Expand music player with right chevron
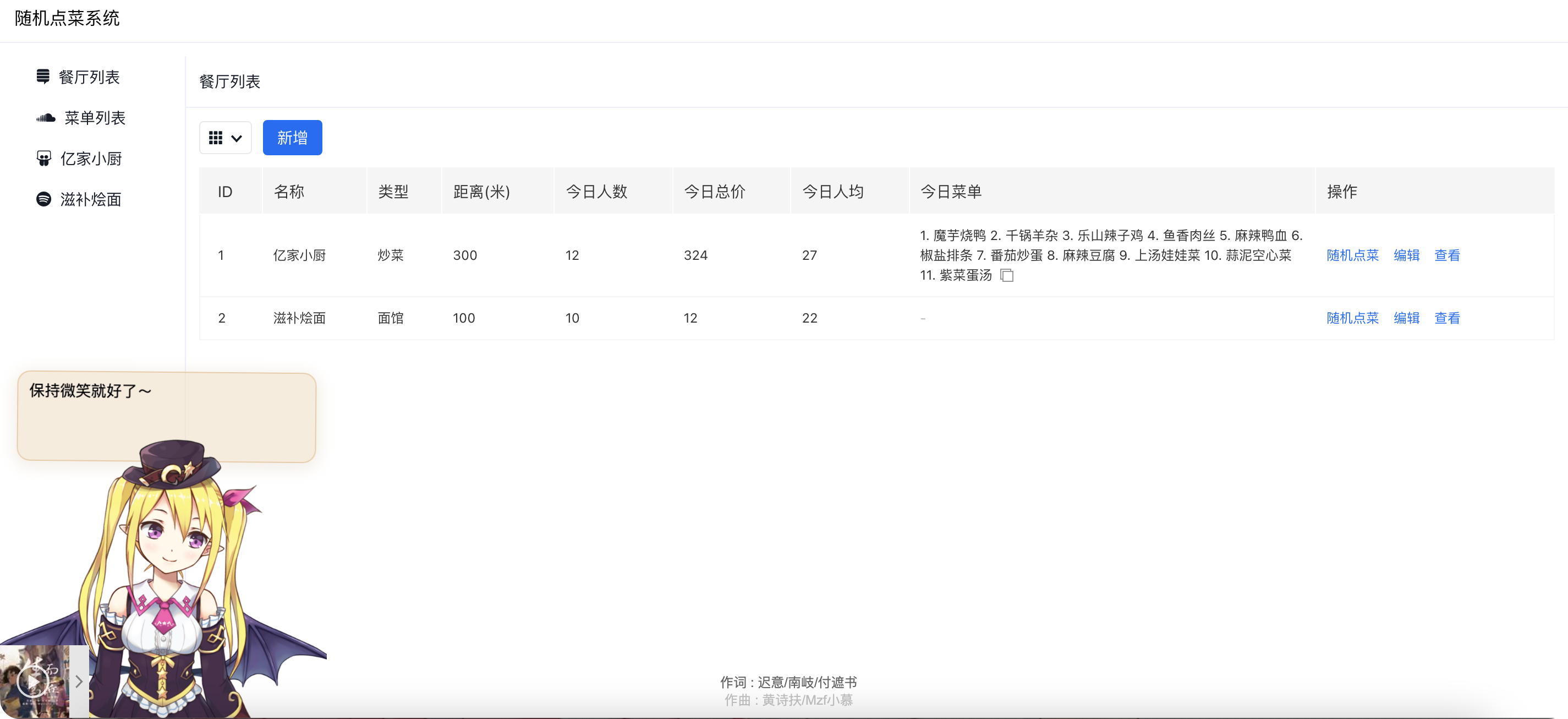This screenshot has height=719, width=1568. 79,681
